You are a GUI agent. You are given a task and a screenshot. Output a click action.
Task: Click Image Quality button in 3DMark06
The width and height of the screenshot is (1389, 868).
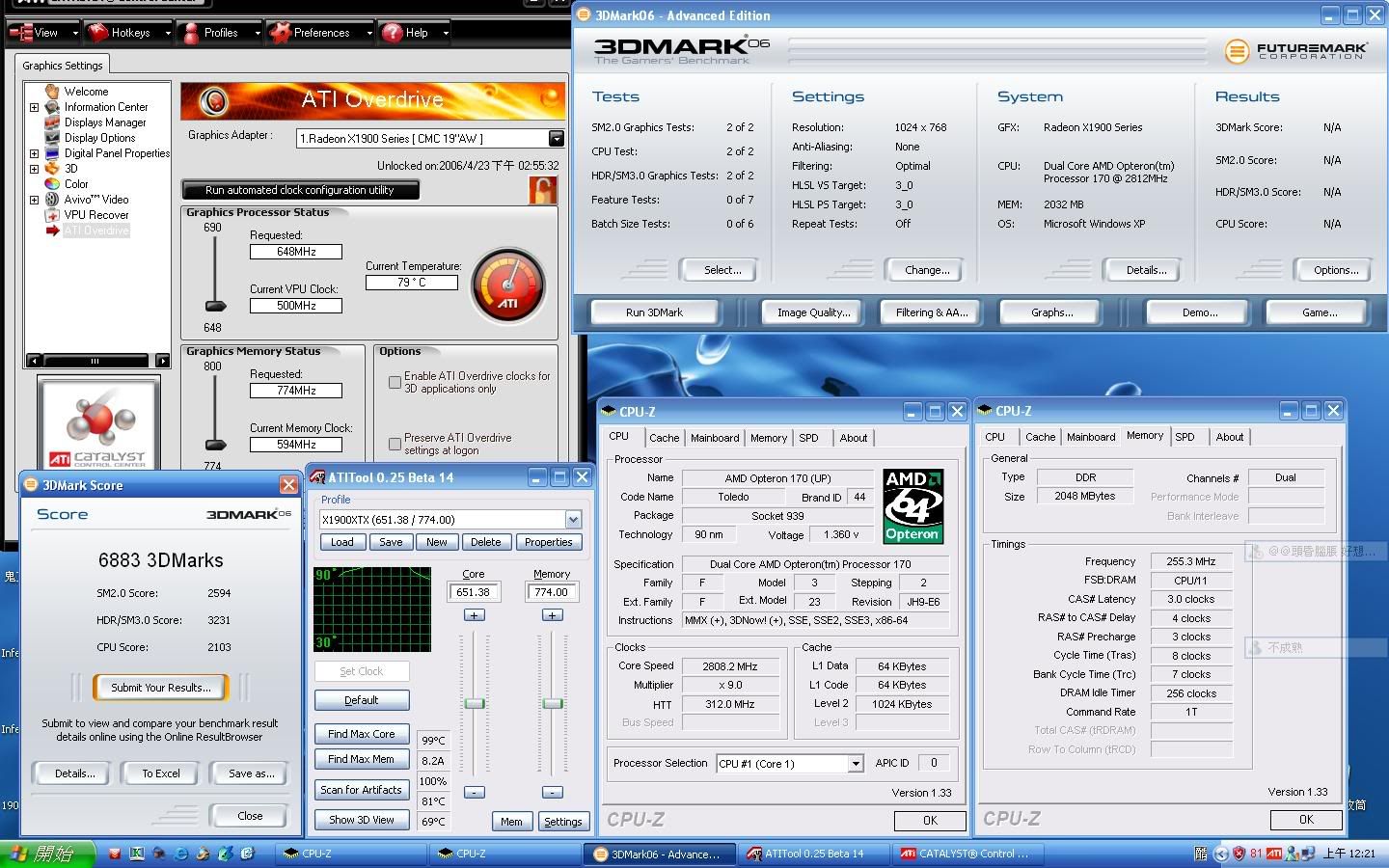click(814, 312)
